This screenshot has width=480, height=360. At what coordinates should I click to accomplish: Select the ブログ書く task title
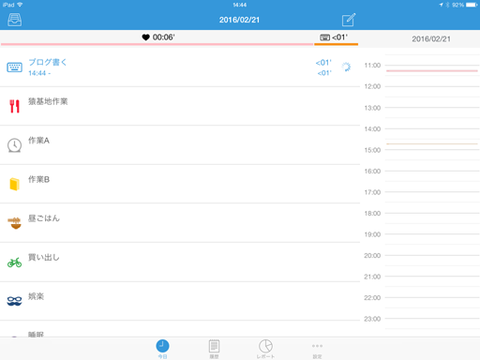(48, 62)
